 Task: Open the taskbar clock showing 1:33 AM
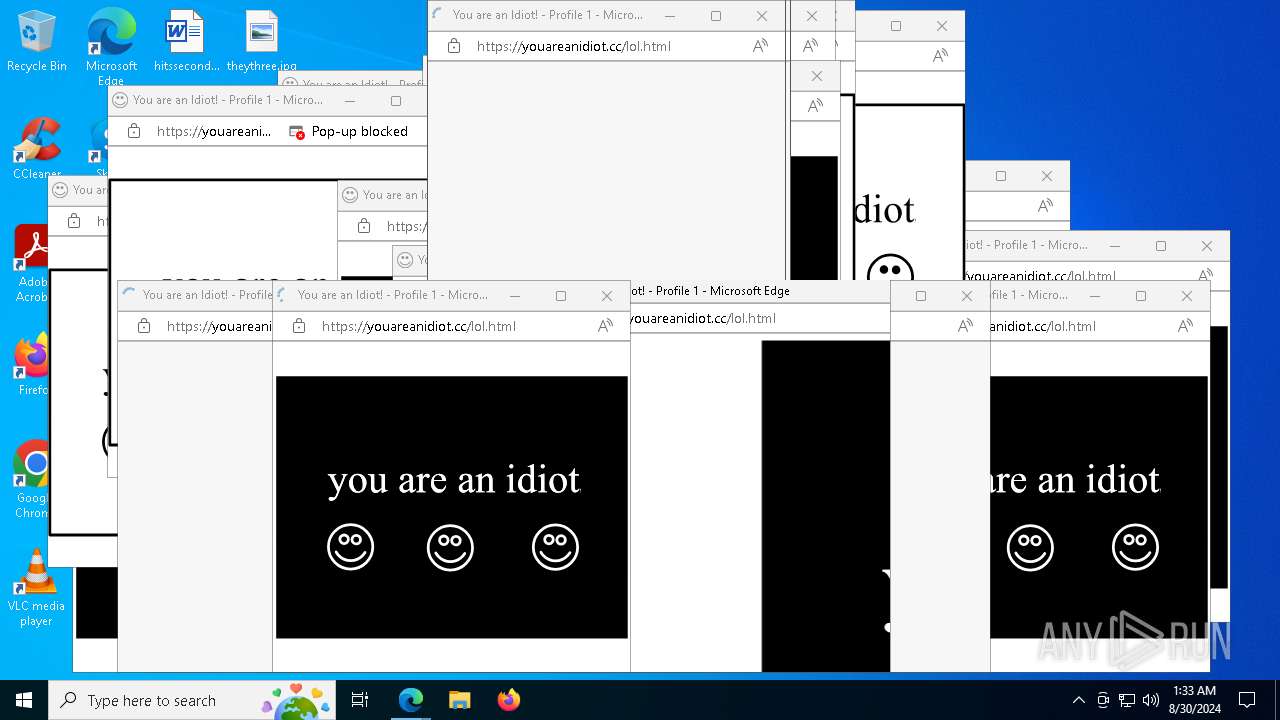[1193, 700]
